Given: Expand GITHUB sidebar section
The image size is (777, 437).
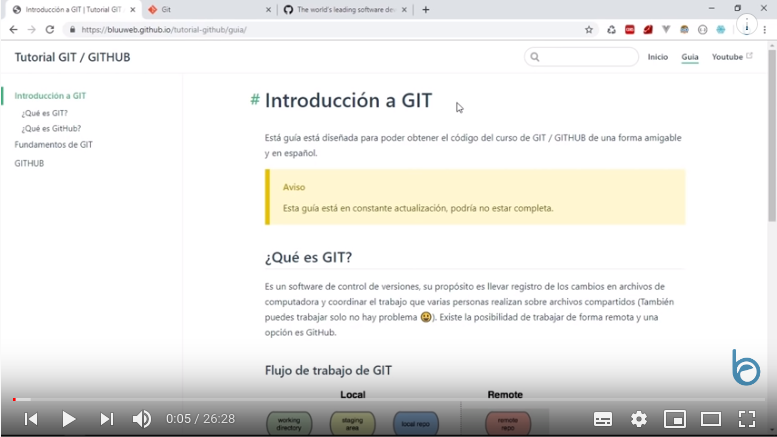Looking at the screenshot, I should 29,163.
